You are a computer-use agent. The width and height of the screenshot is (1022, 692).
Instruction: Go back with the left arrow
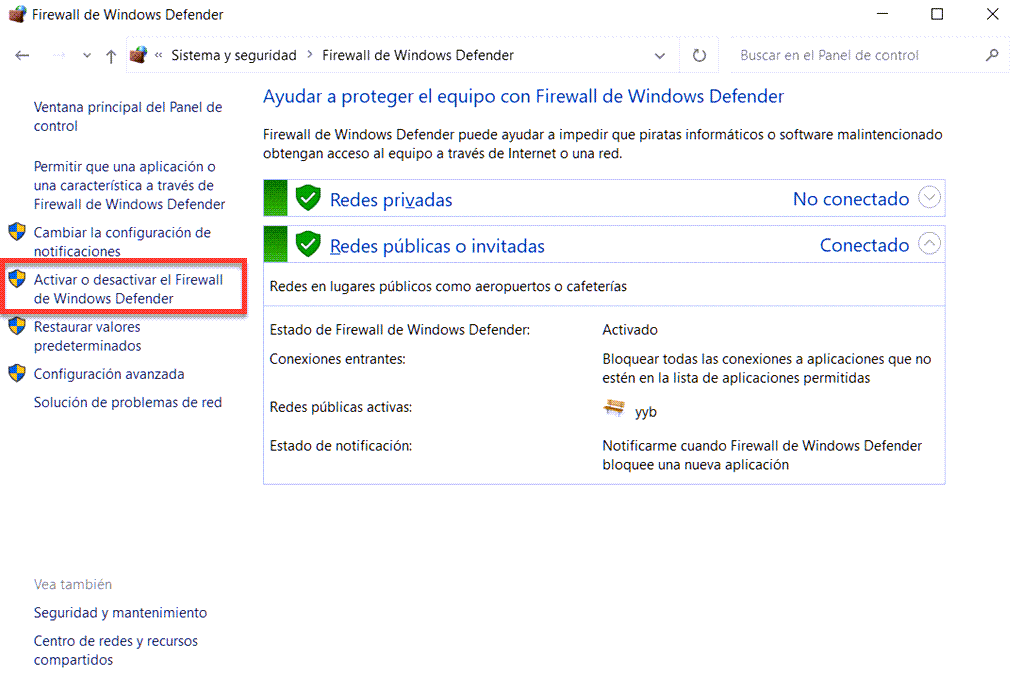tap(22, 55)
